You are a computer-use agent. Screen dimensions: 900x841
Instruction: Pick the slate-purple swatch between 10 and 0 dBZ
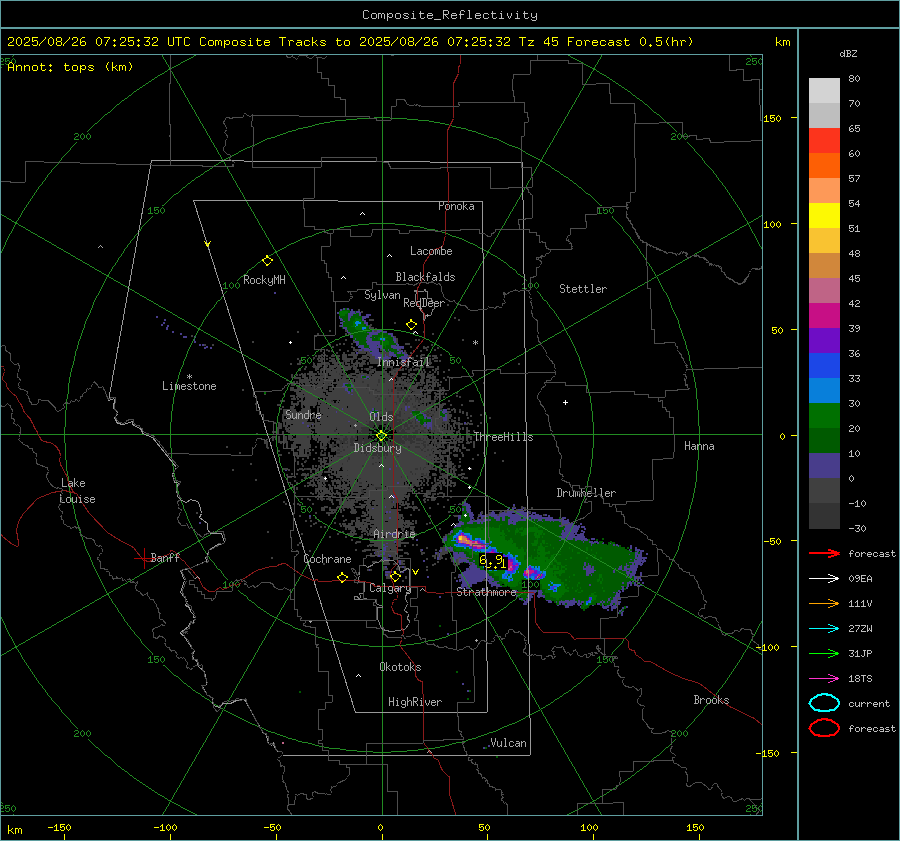click(824, 466)
